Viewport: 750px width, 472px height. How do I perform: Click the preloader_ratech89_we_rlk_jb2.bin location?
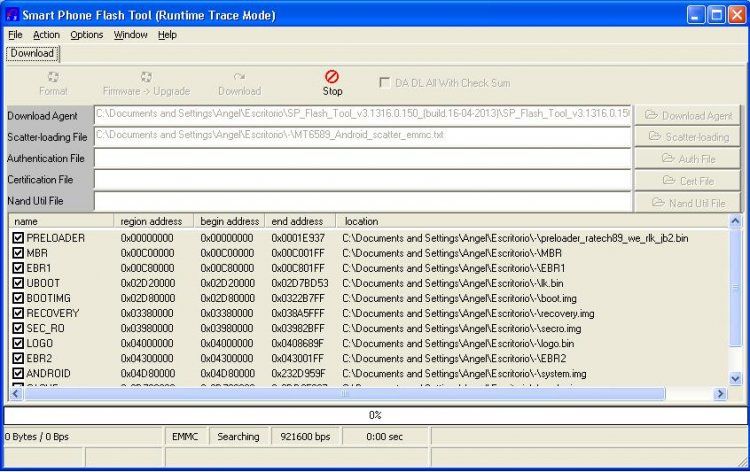[x=515, y=238]
